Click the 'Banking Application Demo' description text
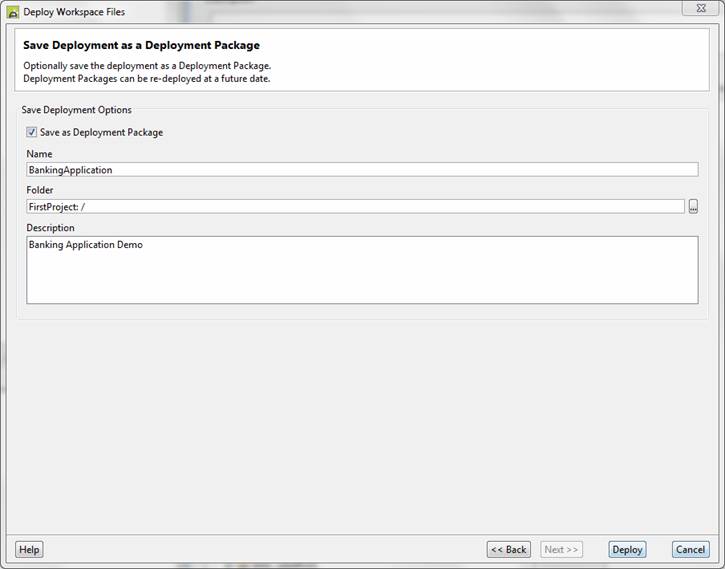Image resolution: width=725 pixels, height=569 pixels. tap(85, 244)
